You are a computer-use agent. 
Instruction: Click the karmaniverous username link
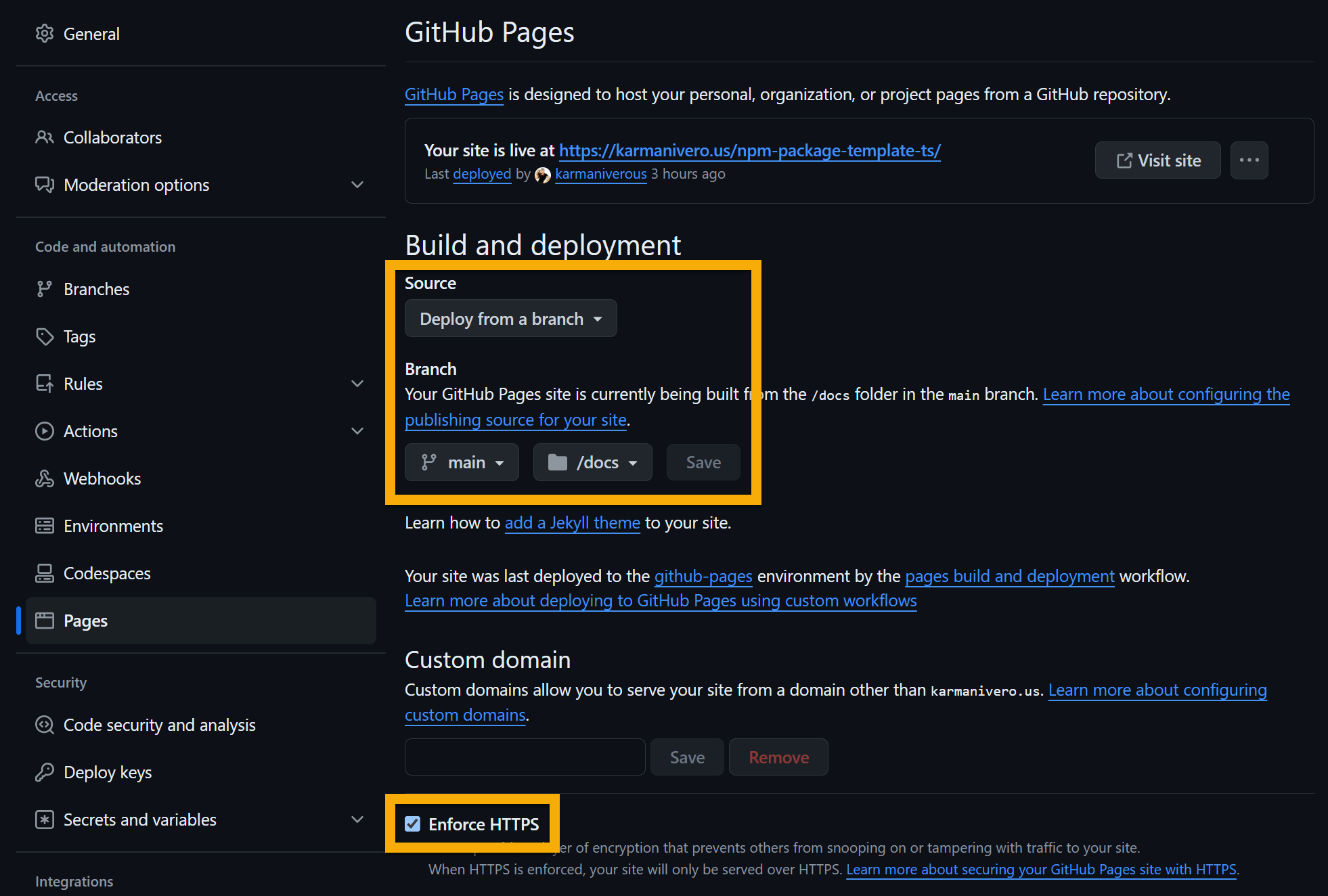[x=601, y=174]
